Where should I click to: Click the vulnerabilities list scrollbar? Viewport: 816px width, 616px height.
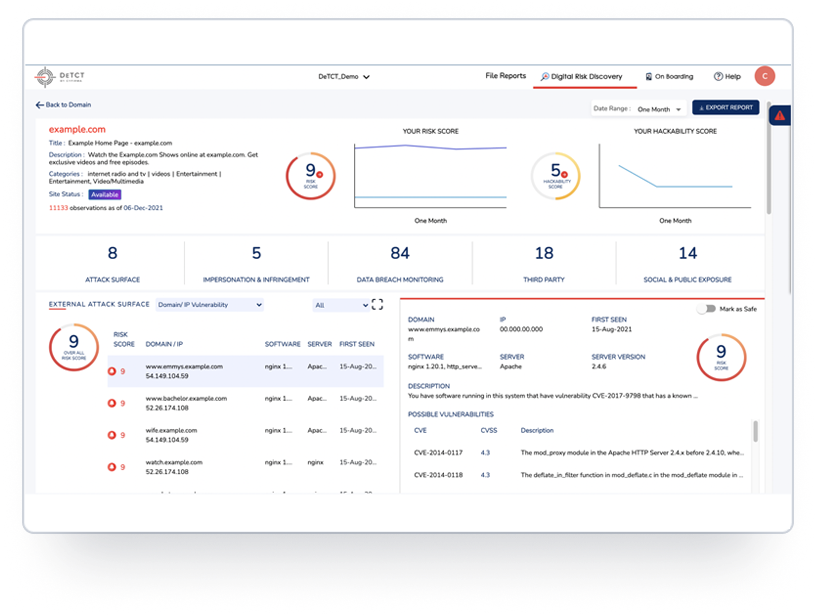(755, 431)
